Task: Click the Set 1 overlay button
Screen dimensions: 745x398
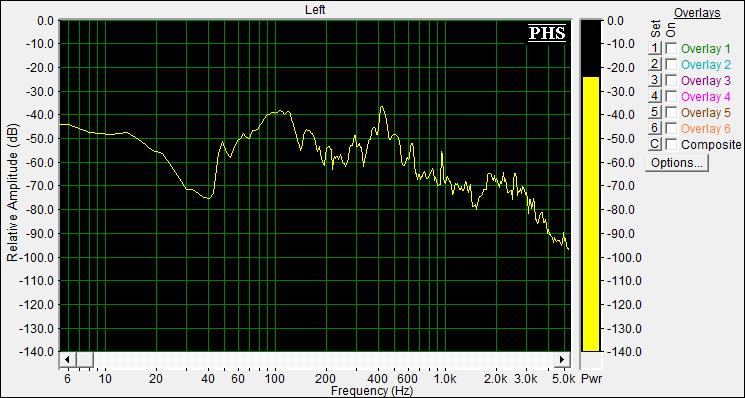Action: pyautogui.click(x=655, y=48)
